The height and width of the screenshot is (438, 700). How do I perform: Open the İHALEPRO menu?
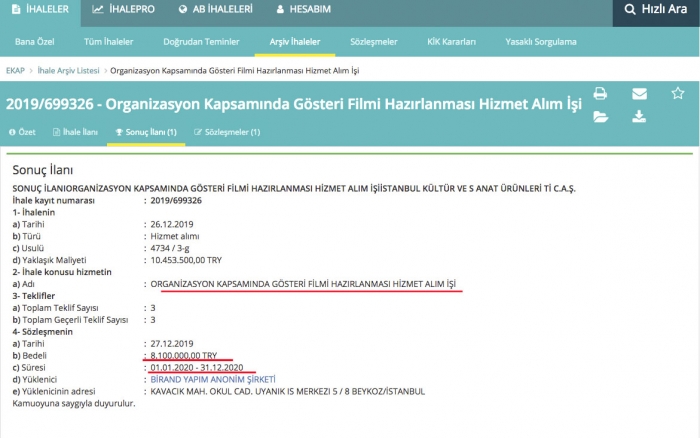click(x=125, y=10)
